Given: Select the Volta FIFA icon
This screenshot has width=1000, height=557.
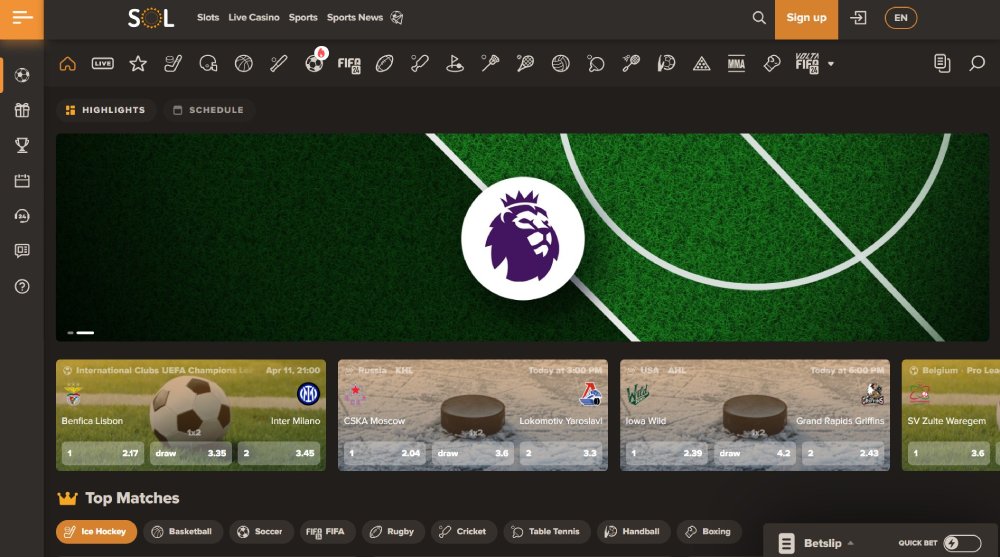Looking at the screenshot, I should [807, 63].
